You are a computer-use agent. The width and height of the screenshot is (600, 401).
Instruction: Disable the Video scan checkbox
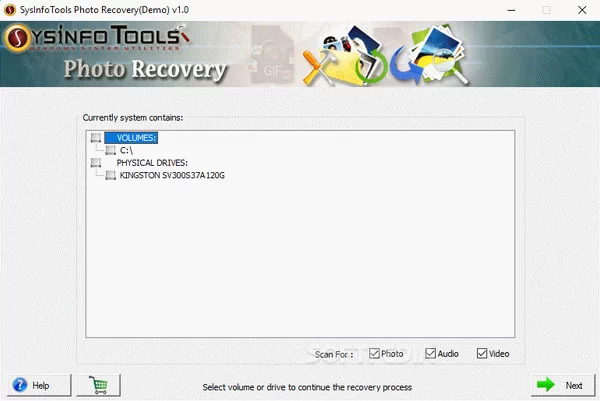pos(482,354)
